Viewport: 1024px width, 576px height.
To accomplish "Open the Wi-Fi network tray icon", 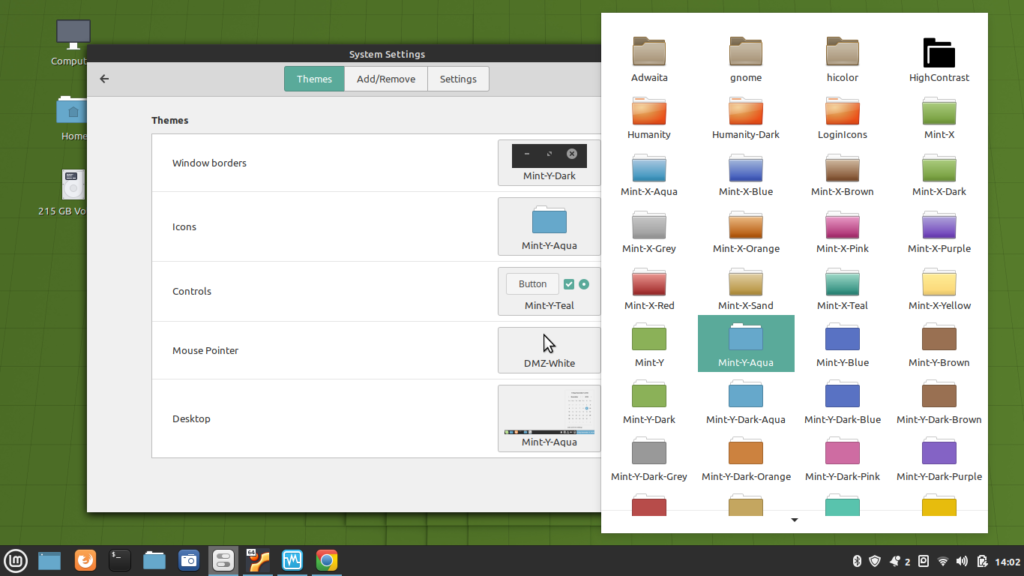I will coord(943,561).
